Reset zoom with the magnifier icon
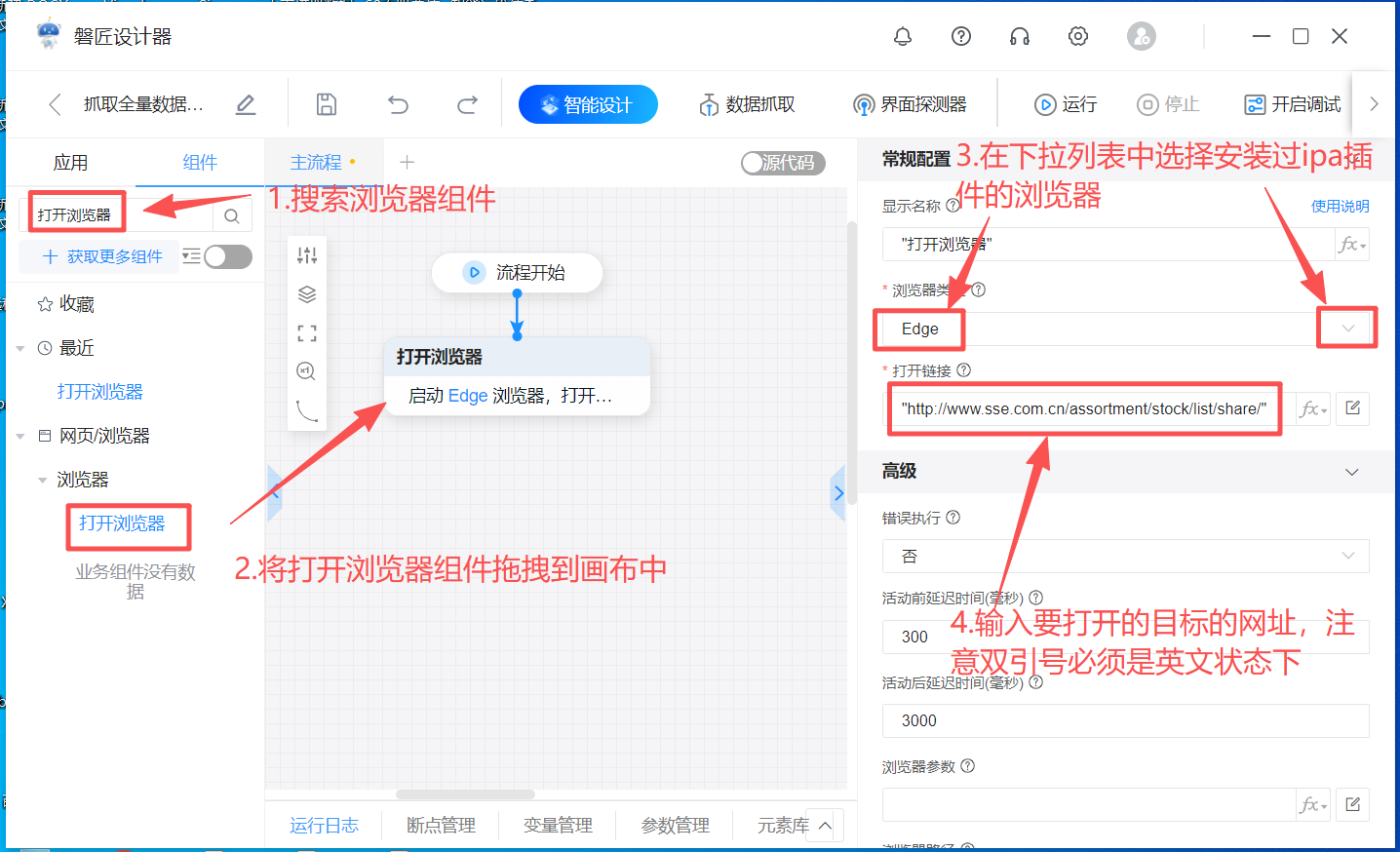Image resolution: width=1400 pixels, height=852 pixels. click(307, 371)
